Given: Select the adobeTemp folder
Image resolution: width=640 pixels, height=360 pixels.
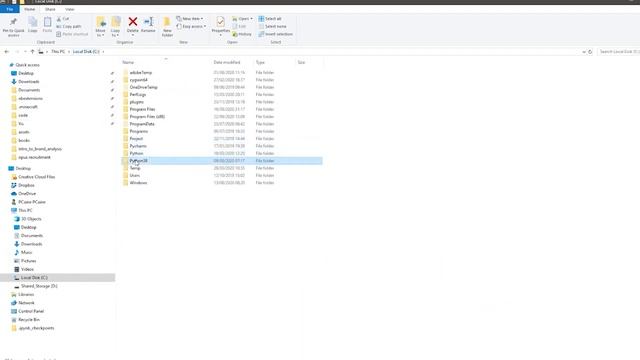Looking at the screenshot, I should pos(140,73).
